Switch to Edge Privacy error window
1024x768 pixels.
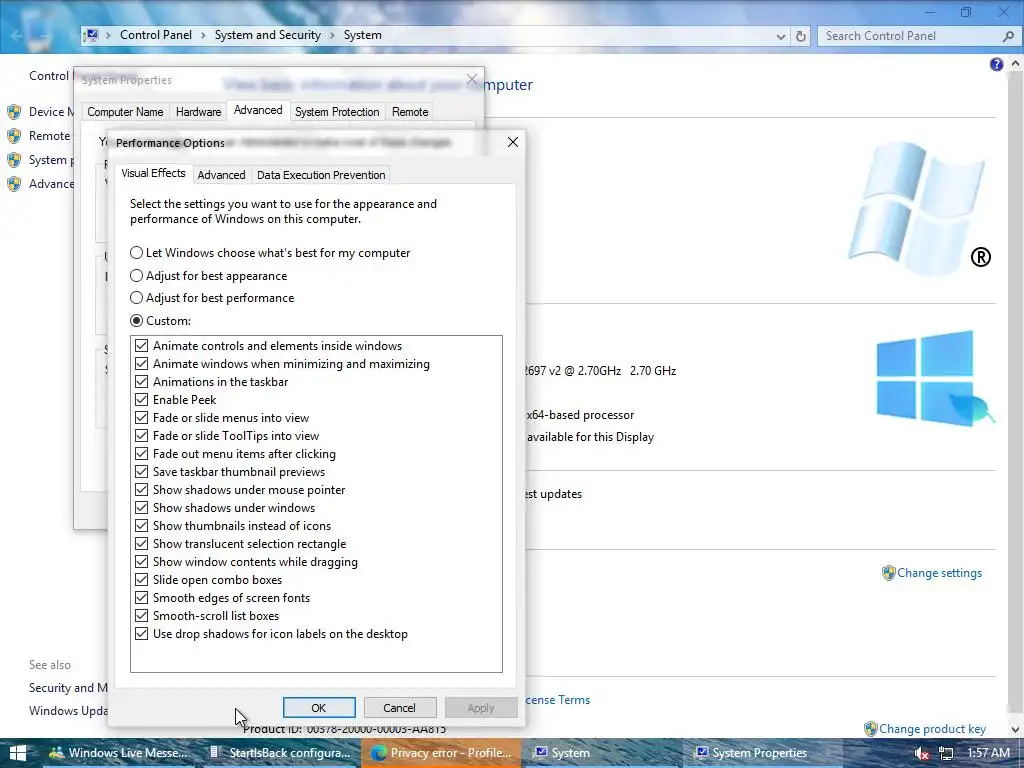(x=441, y=753)
